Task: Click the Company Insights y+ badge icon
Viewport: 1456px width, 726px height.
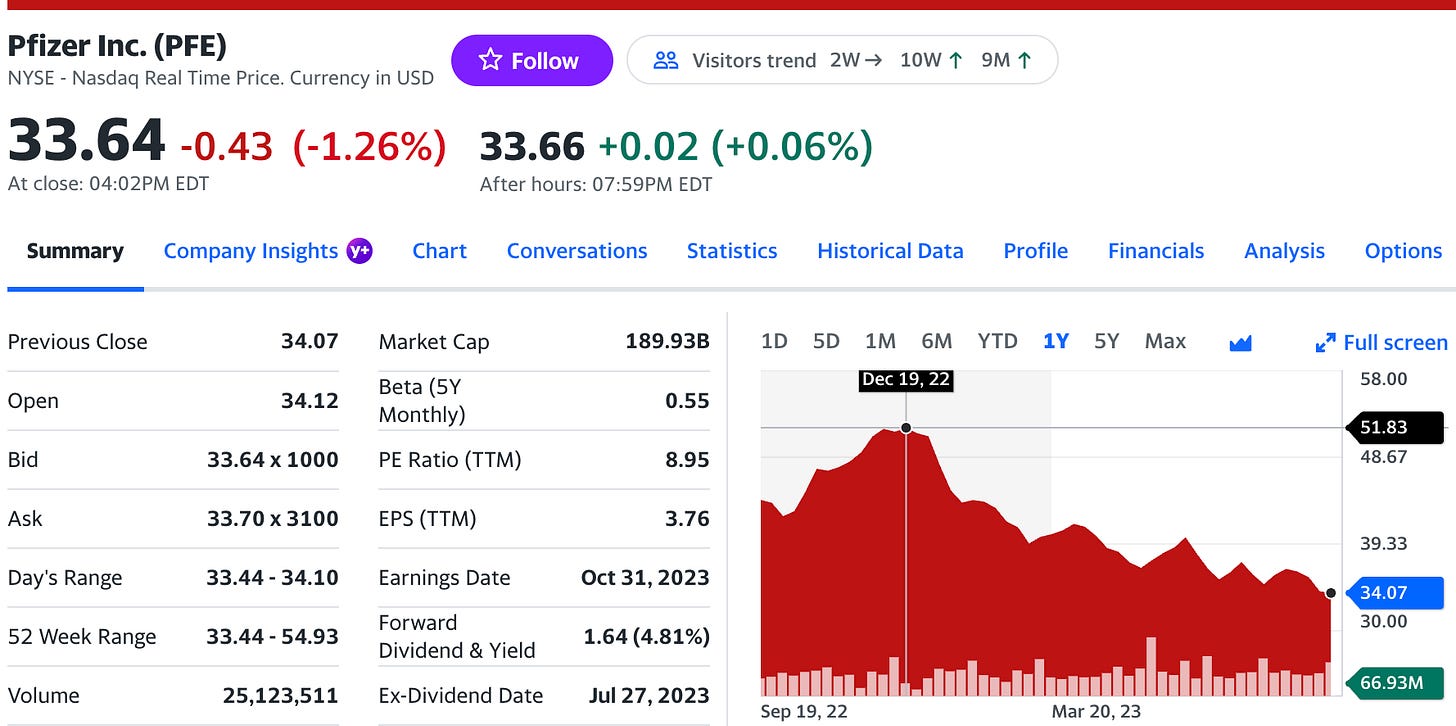Action: point(359,251)
